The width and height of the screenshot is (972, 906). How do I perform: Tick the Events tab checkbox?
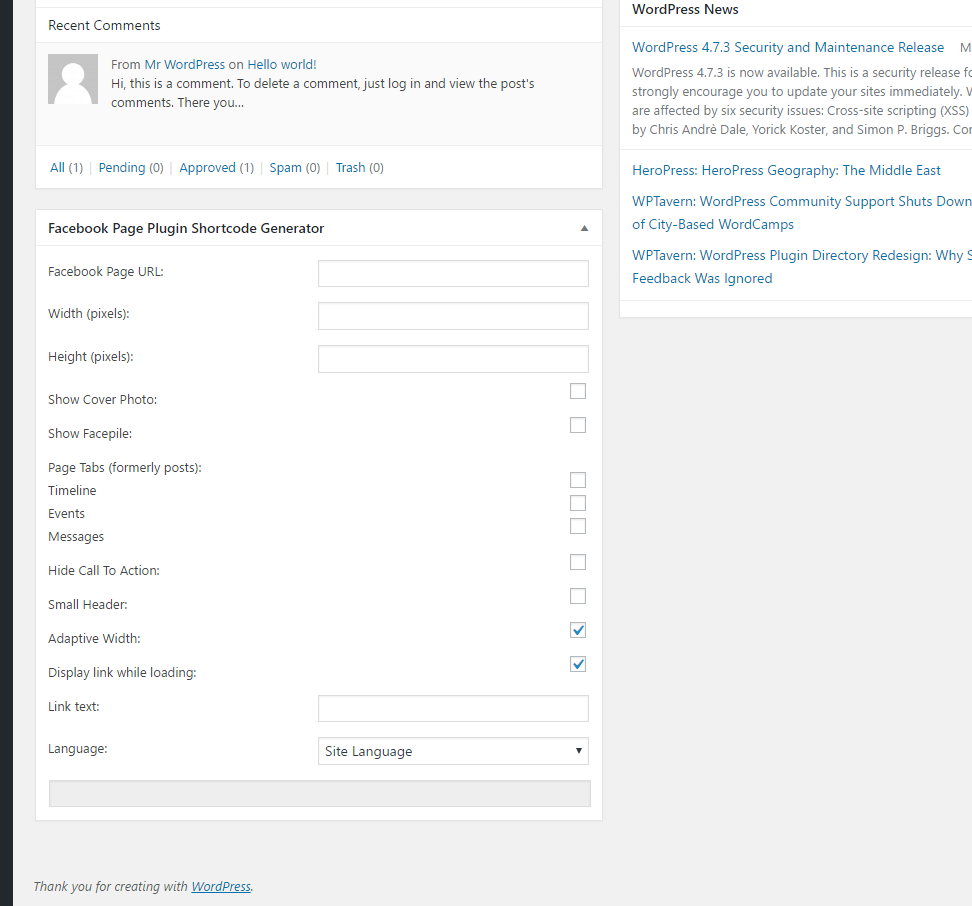578,503
